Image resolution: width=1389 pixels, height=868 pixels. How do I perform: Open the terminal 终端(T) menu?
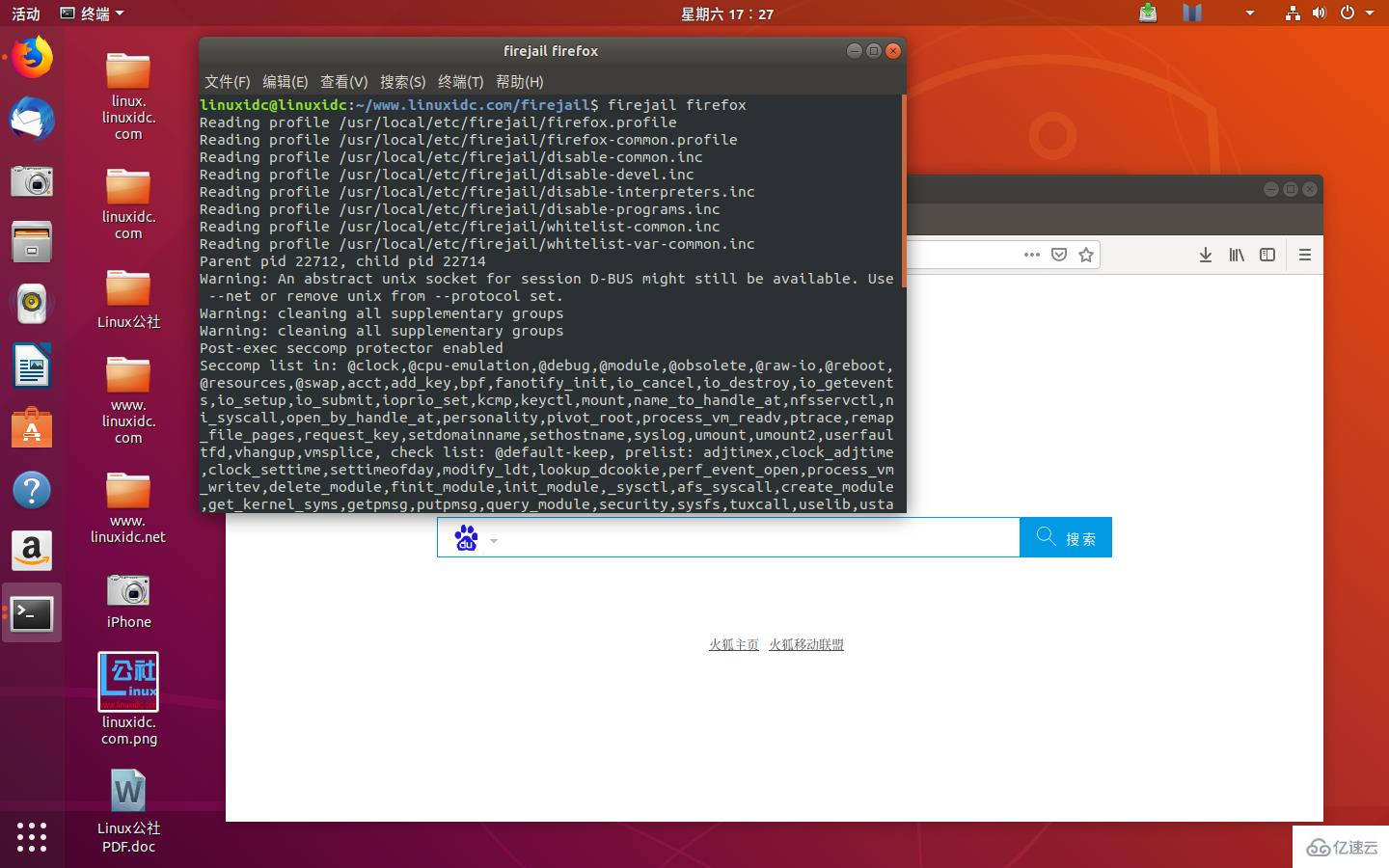461,82
